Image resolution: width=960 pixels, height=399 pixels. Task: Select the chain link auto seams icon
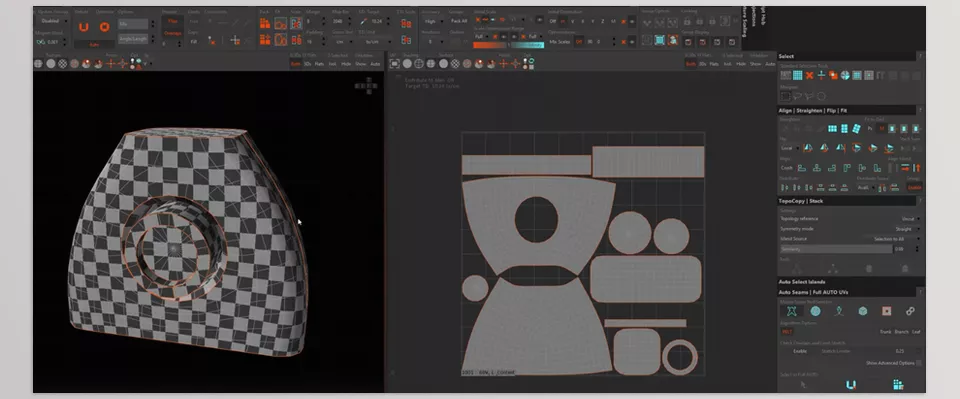point(910,311)
